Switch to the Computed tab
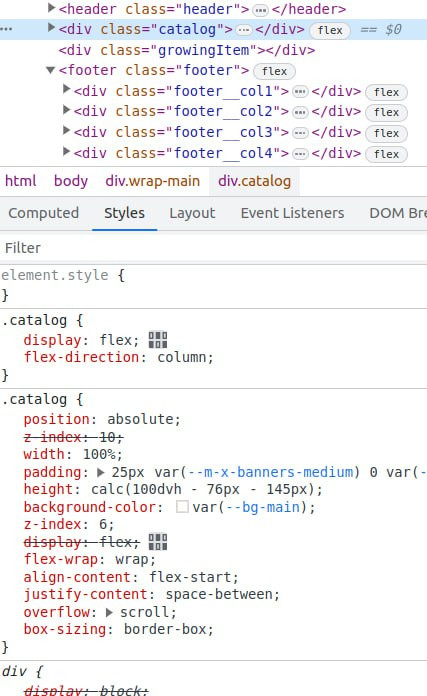The height and width of the screenshot is (696, 427). (x=43, y=213)
